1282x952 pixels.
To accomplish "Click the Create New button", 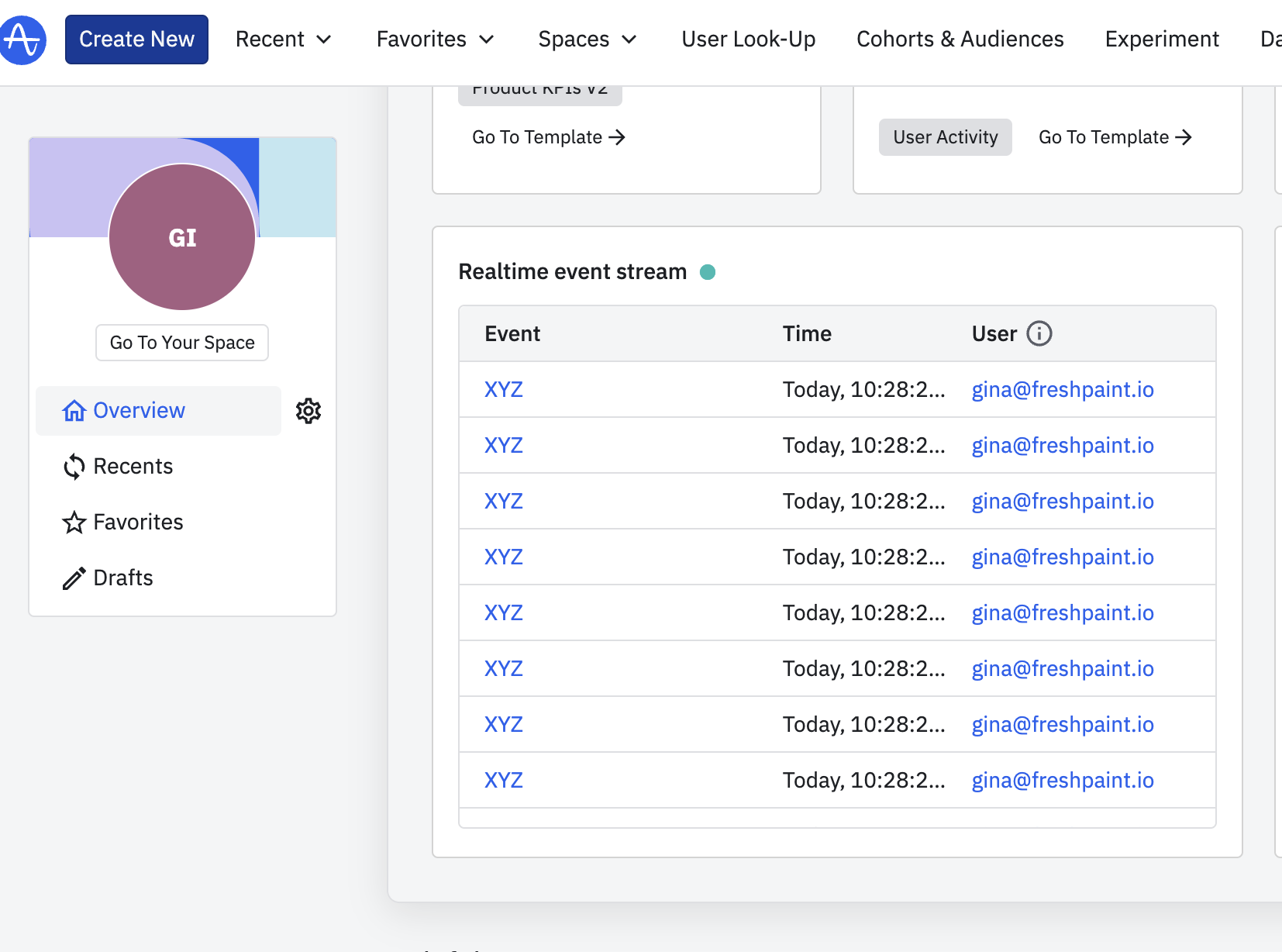I will [x=136, y=40].
